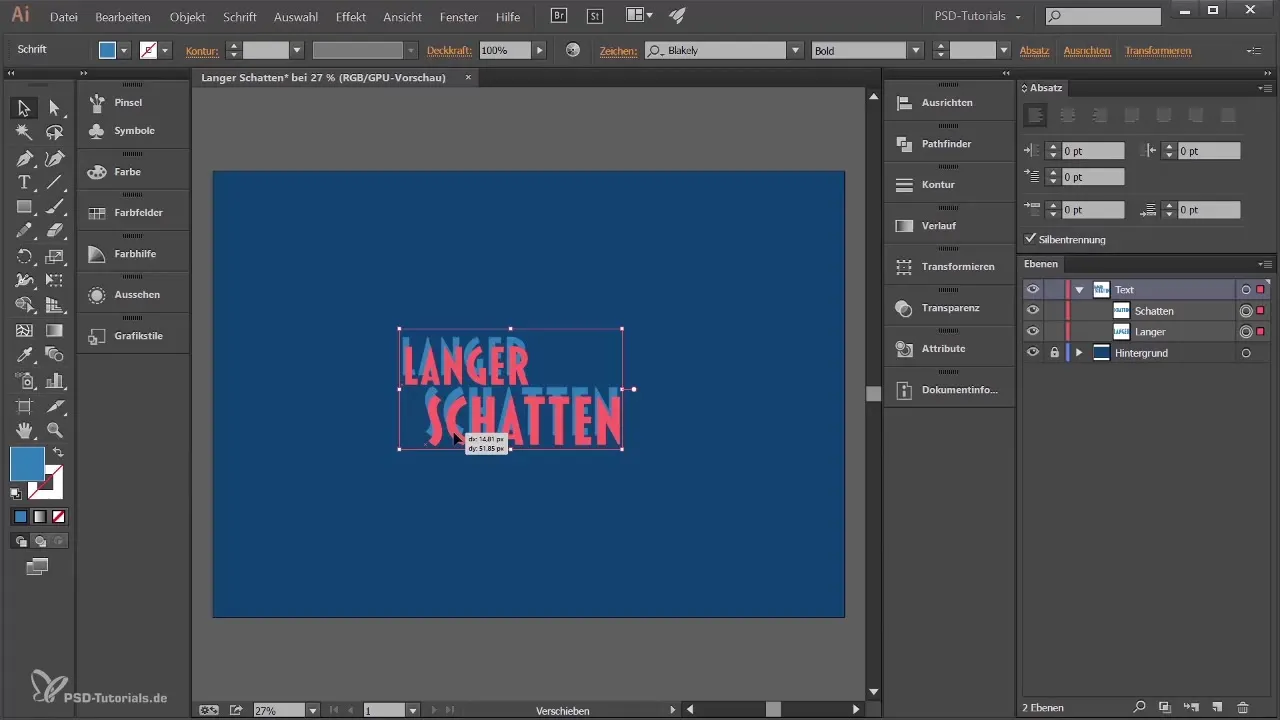The width and height of the screenshot is (1280, 720).
Task: Select the Artboard tool
Action: click(24, 406)
